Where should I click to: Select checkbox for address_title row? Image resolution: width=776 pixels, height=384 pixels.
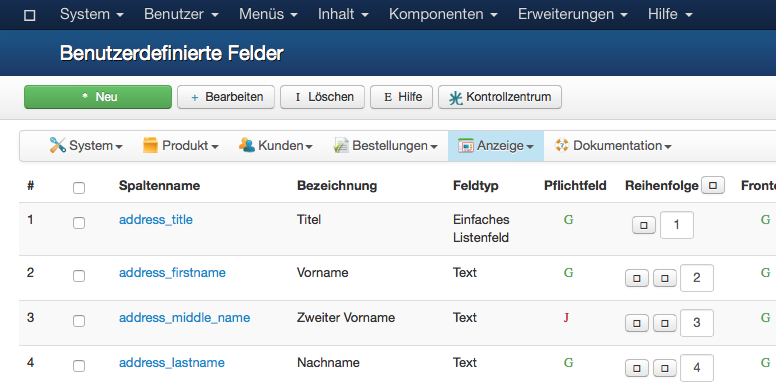tap(79, 223)
